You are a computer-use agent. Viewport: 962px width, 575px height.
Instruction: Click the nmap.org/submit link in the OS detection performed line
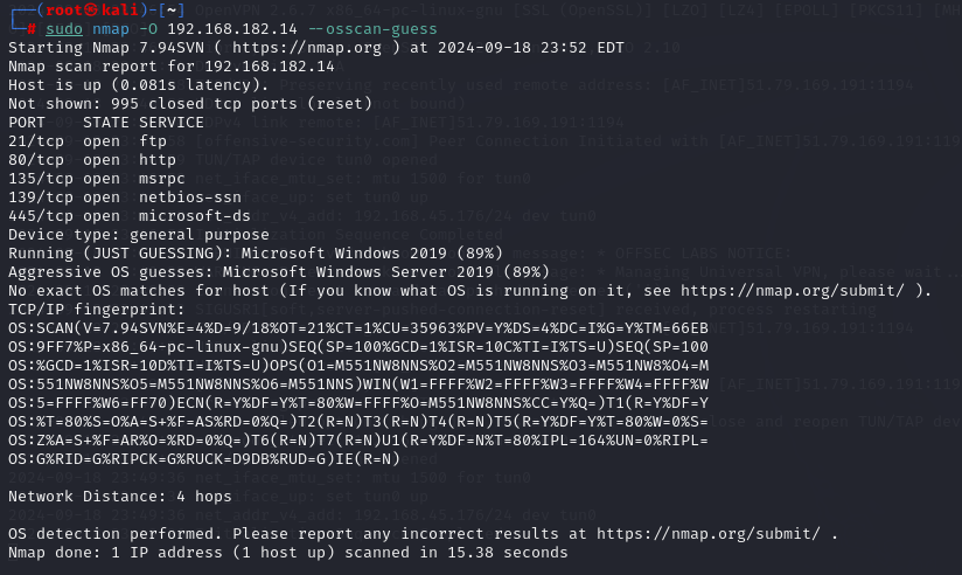(708, 534)
